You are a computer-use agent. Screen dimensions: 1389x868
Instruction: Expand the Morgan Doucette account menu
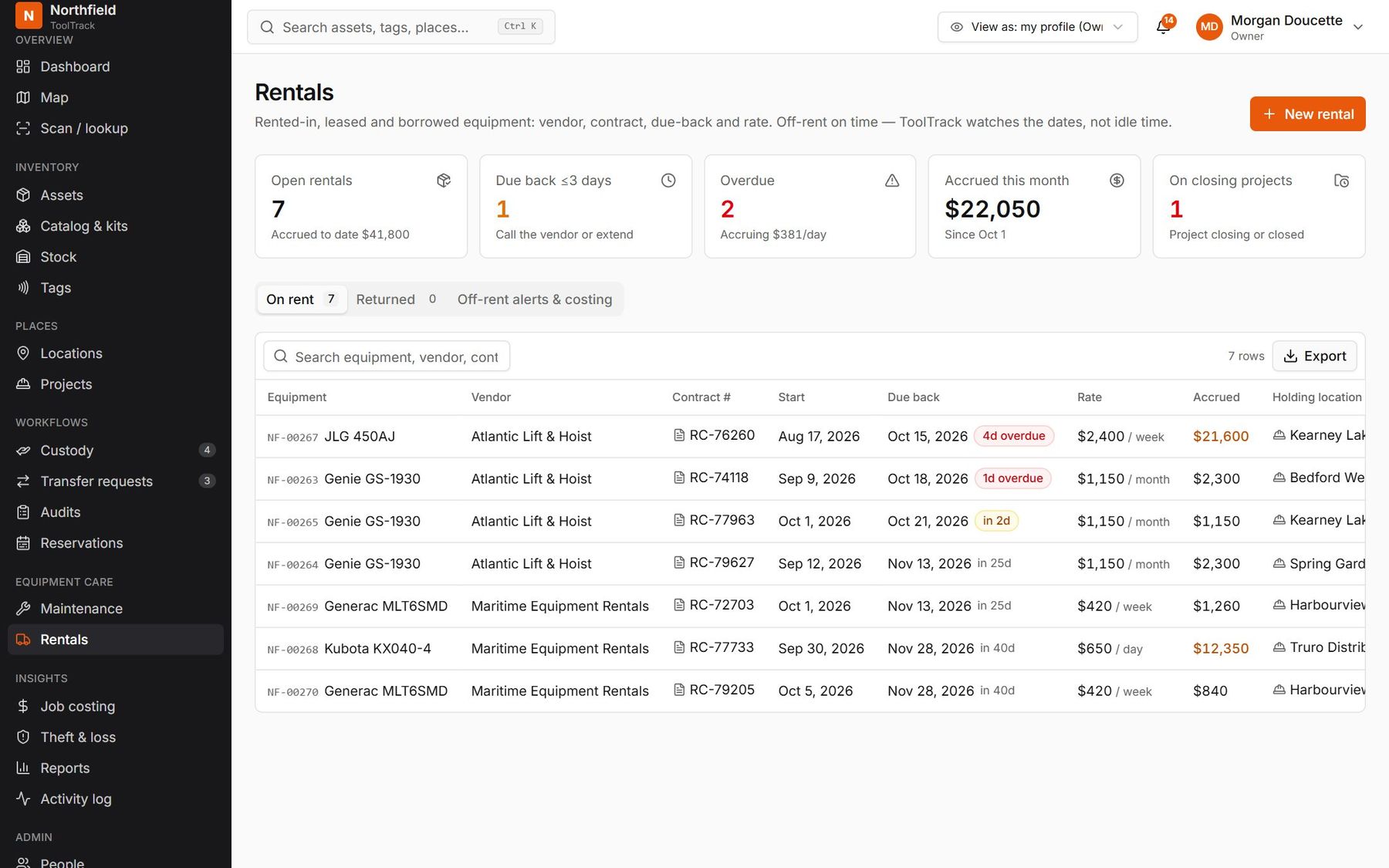pyautogui.click(x=1281, y=27)
